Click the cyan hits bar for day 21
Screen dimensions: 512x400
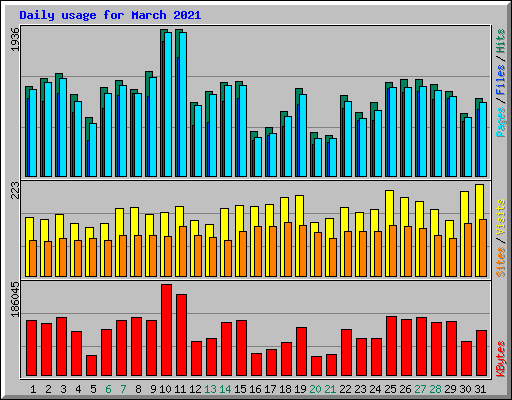point(333,157)
